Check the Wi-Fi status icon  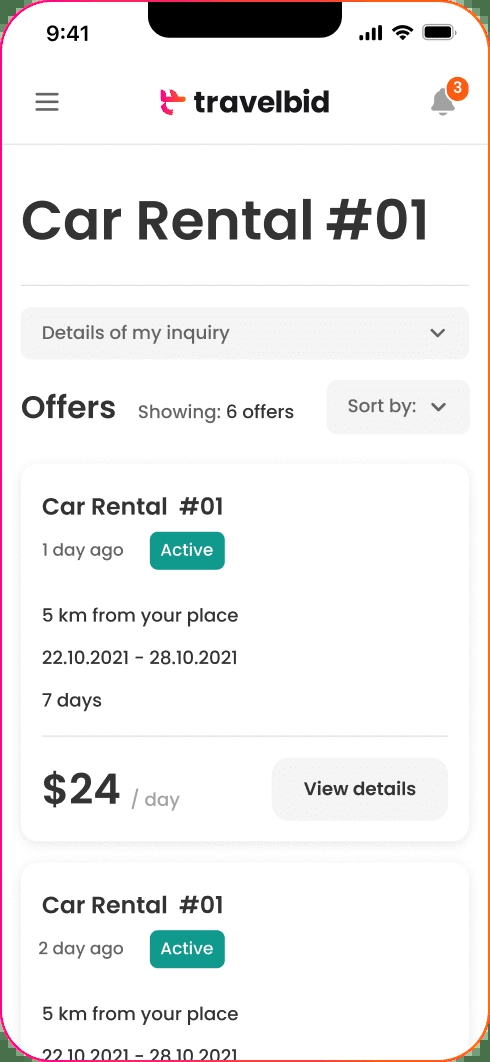coord(403,33)
